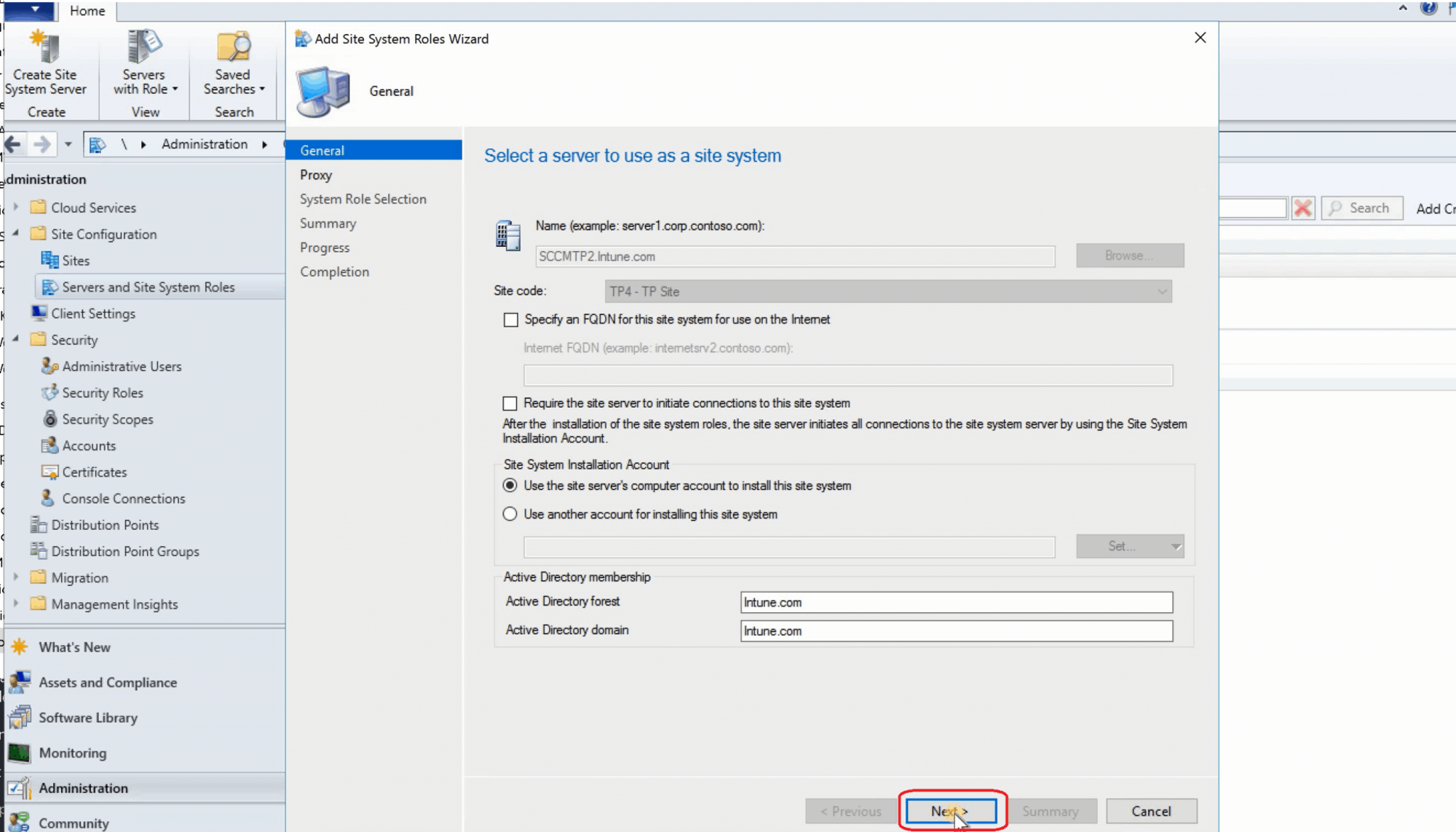Go to the Proxy wizard page
The width and height of the screenshot is (1456, 832).
(316, 175)
